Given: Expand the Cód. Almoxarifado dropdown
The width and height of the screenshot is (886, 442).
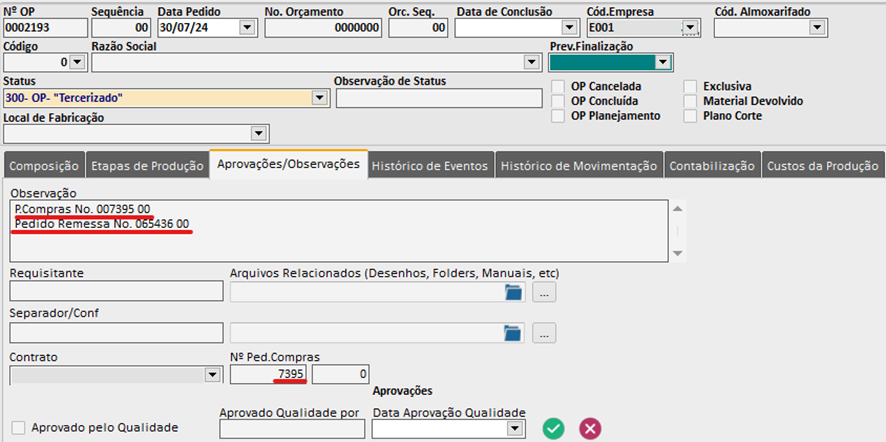Looking at the screenshot, I should click(x=816, y=27).
